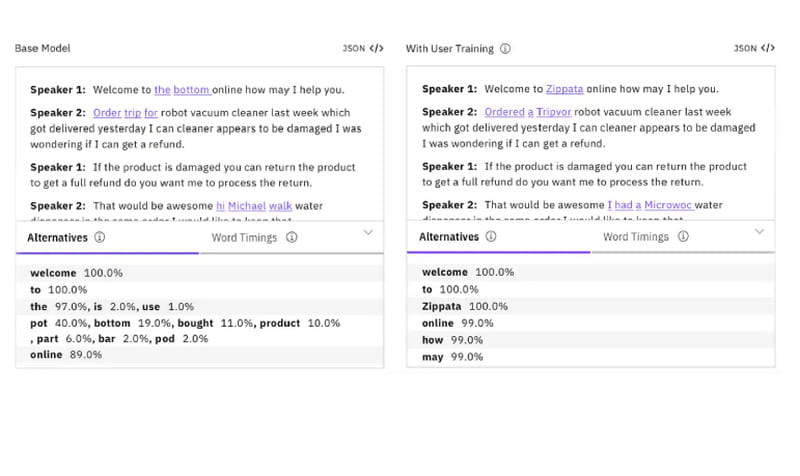Click the highlighted word 'bottom' in left transcript

pos(192,89)
